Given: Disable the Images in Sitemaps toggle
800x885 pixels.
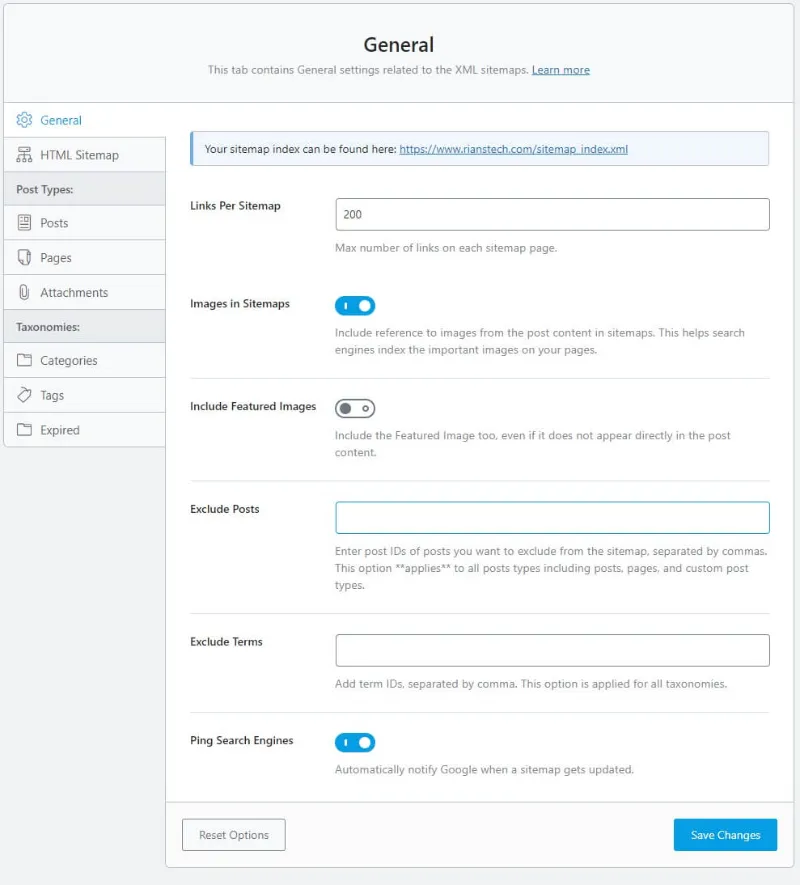Looking at the screenshot, I should [355, 305].
